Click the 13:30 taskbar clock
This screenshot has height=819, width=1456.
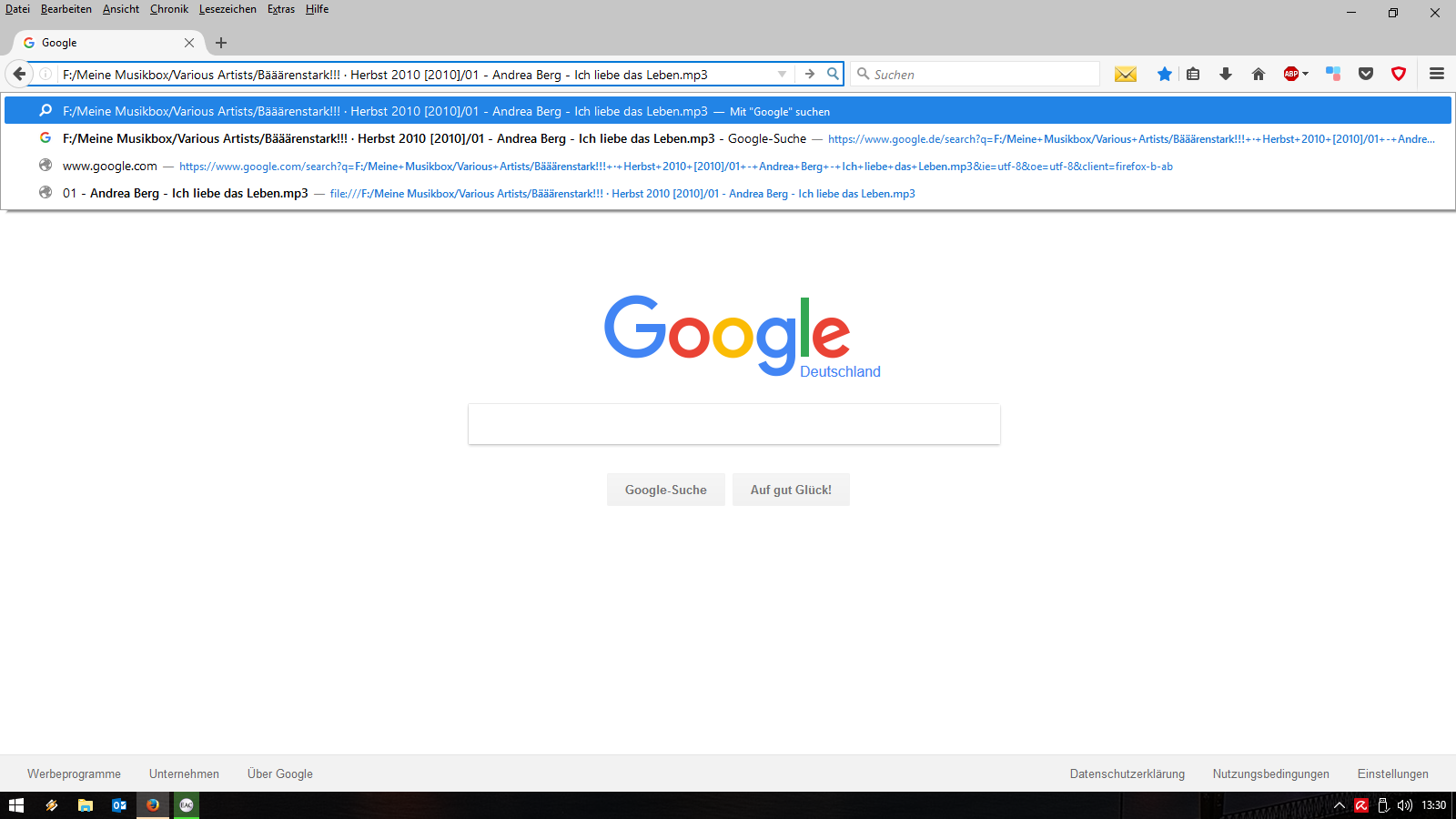tap(1434, 805)
